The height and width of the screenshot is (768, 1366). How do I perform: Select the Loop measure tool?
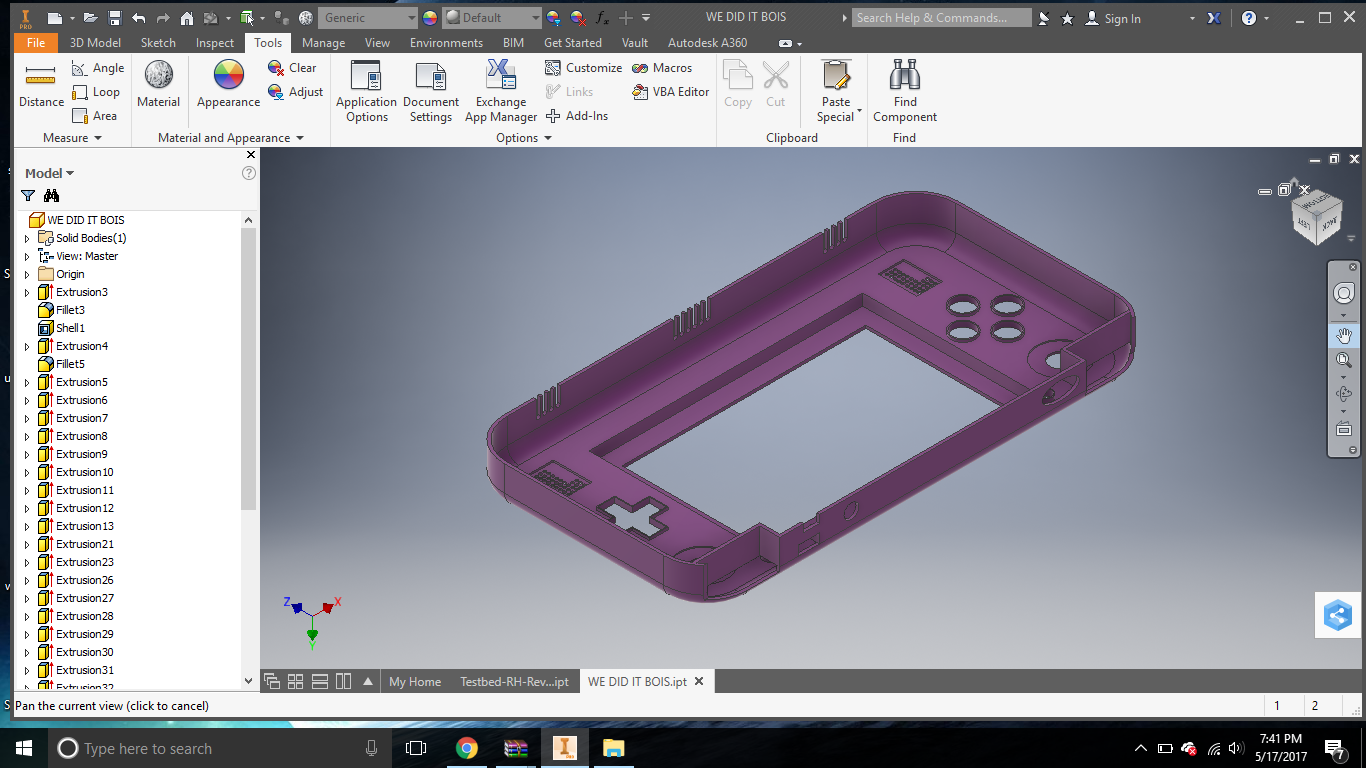tap(96, 92)
